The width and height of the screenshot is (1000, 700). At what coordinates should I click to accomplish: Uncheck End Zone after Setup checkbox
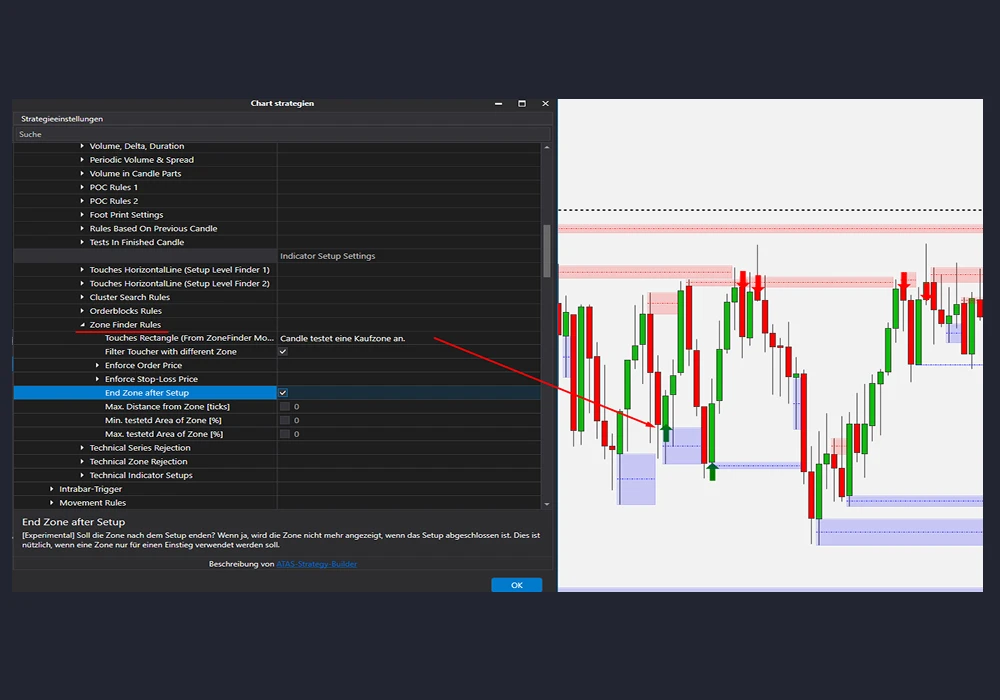tap(283, 393)
